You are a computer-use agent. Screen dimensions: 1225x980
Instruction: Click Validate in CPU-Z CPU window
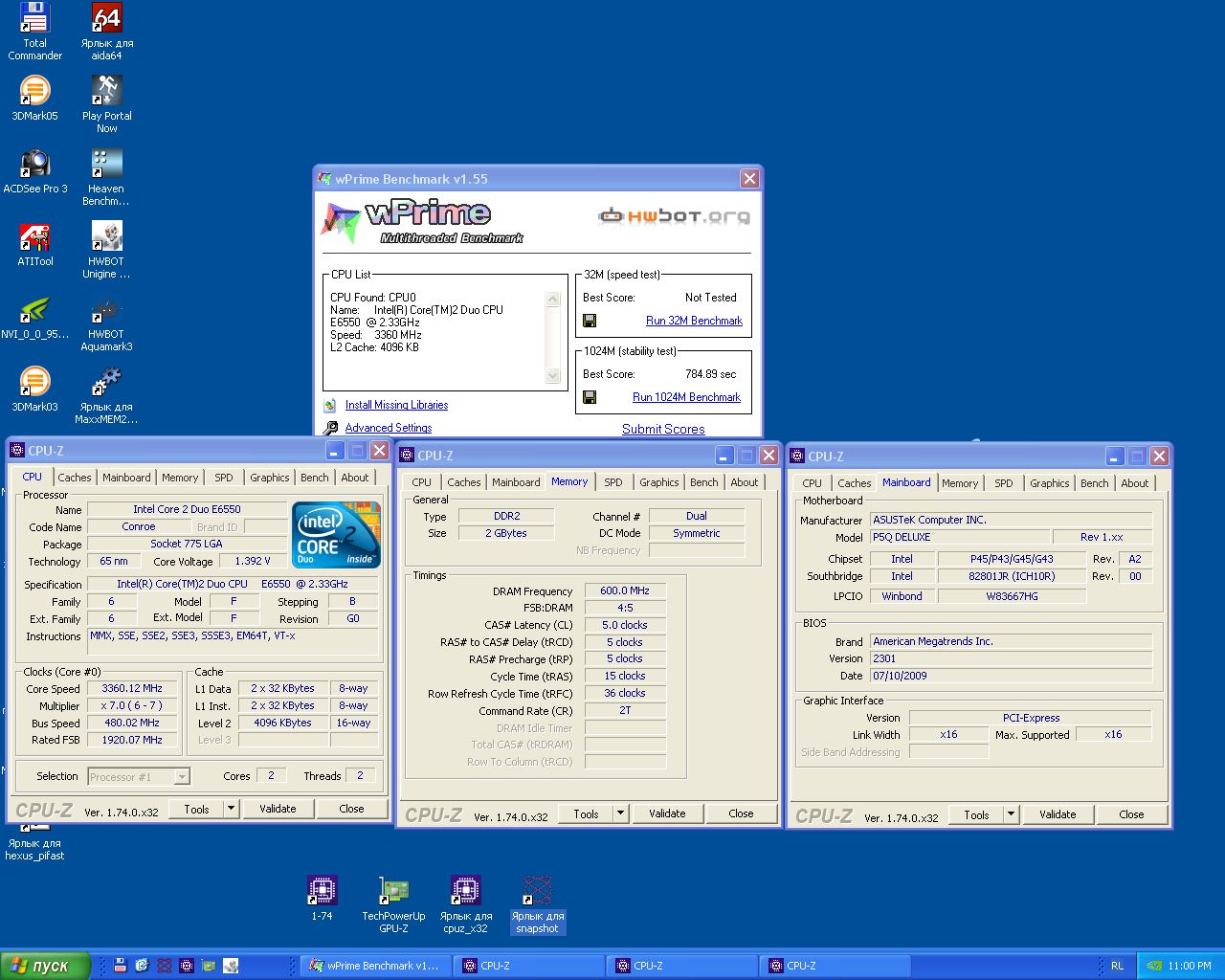(278, 809)
